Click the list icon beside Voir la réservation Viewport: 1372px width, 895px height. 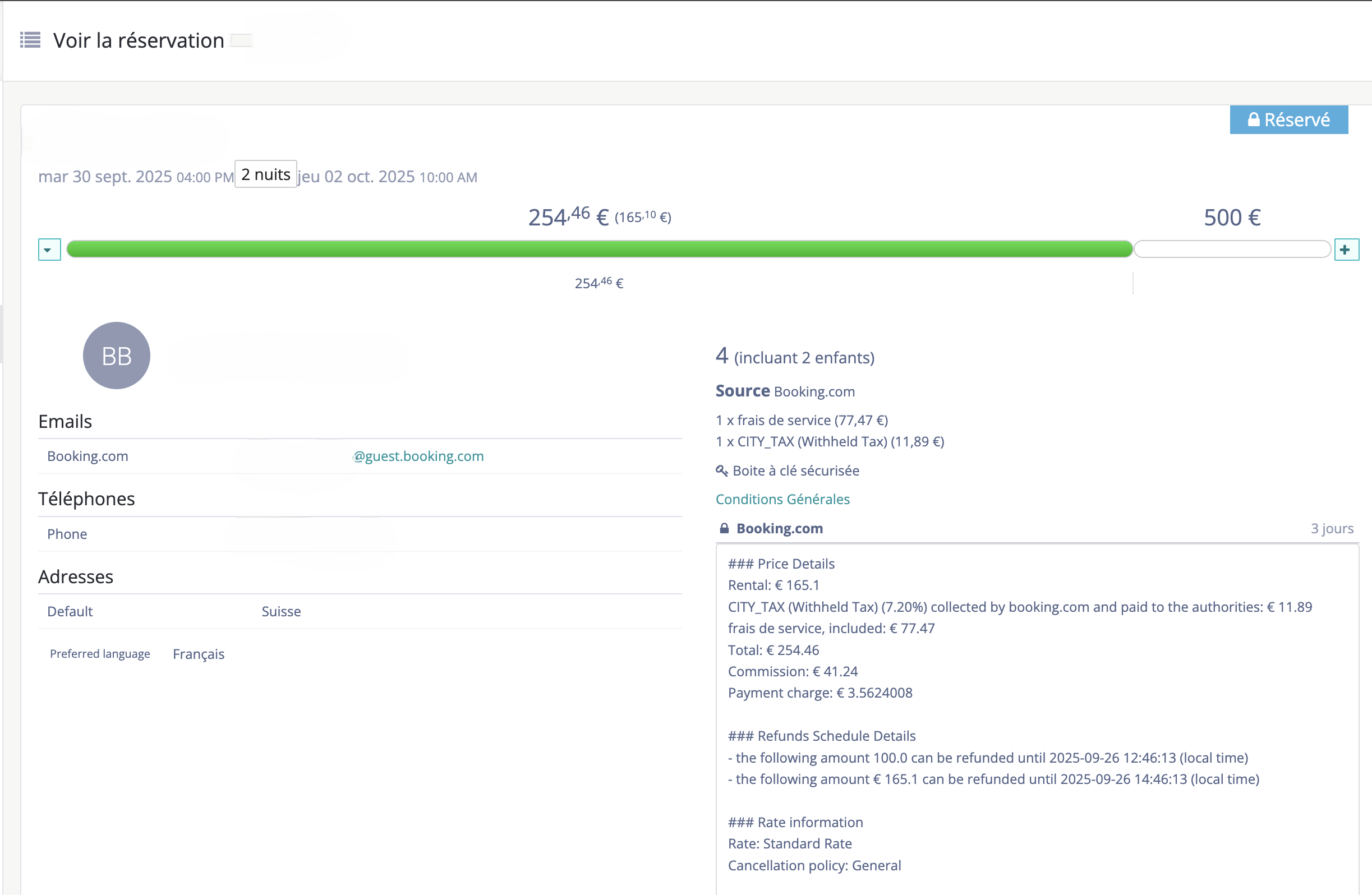click(x=30, y=40)
